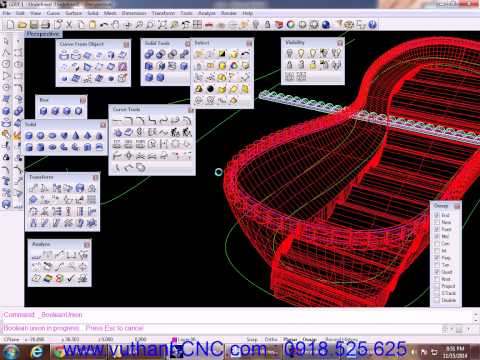Switch to the four viewports layout icon
Screen dimensions: 480x360
tap(197, 25)
